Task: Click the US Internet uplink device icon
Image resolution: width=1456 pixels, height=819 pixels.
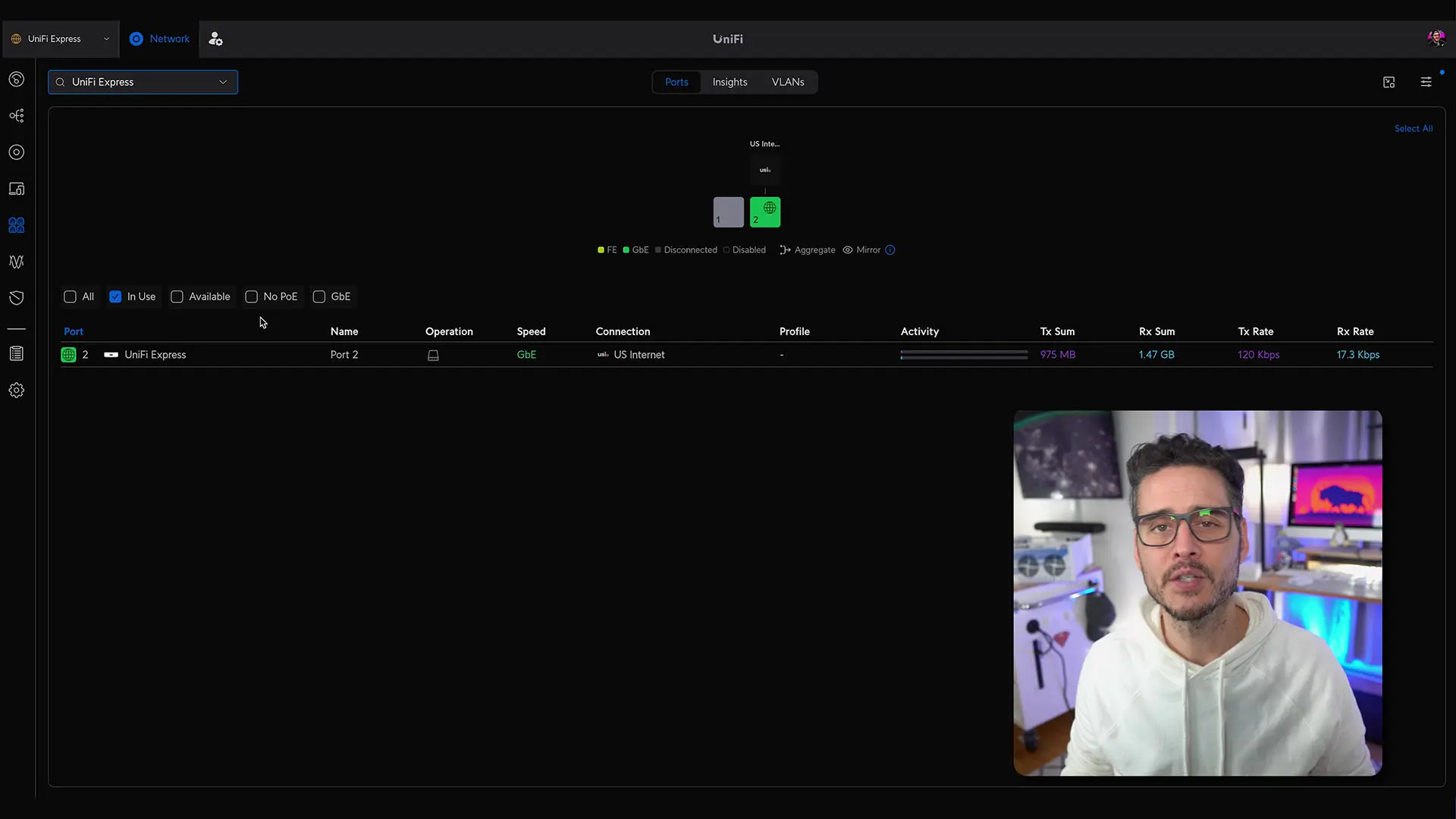Action: coord(765,170)
